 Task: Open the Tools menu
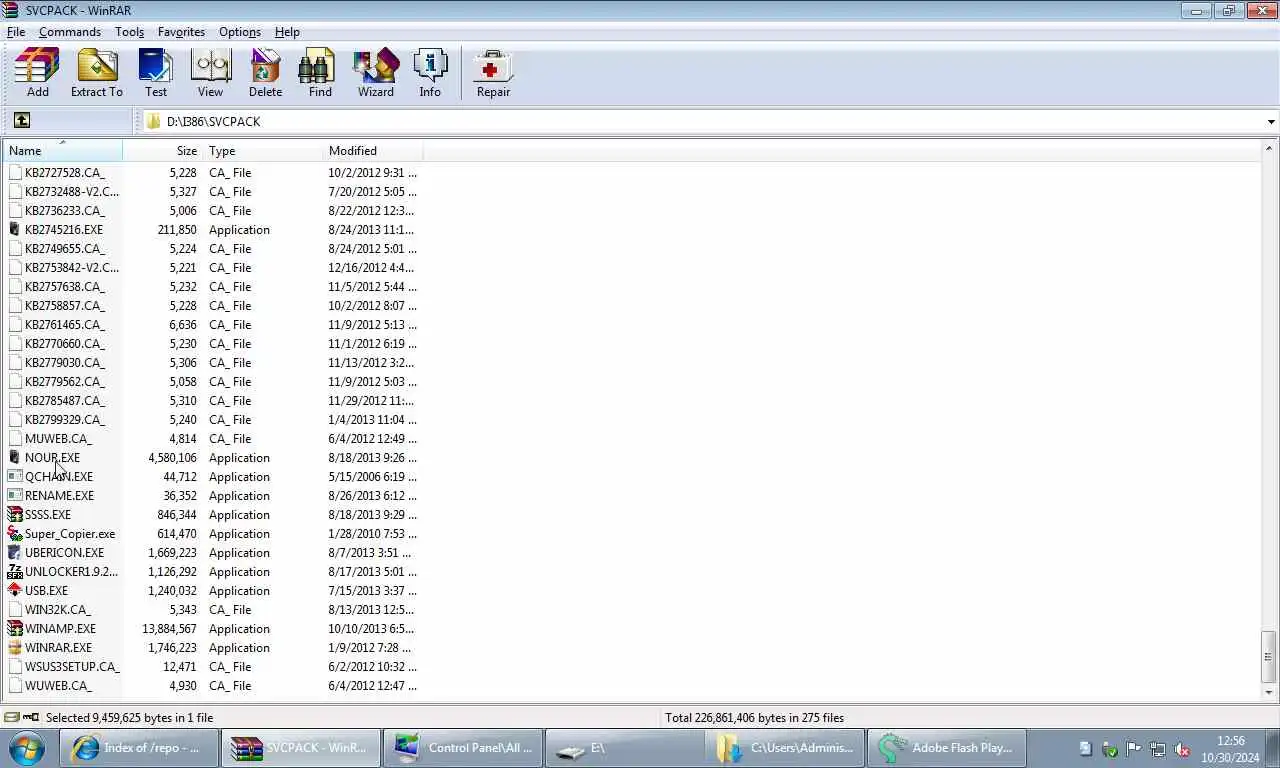[129, 32]
